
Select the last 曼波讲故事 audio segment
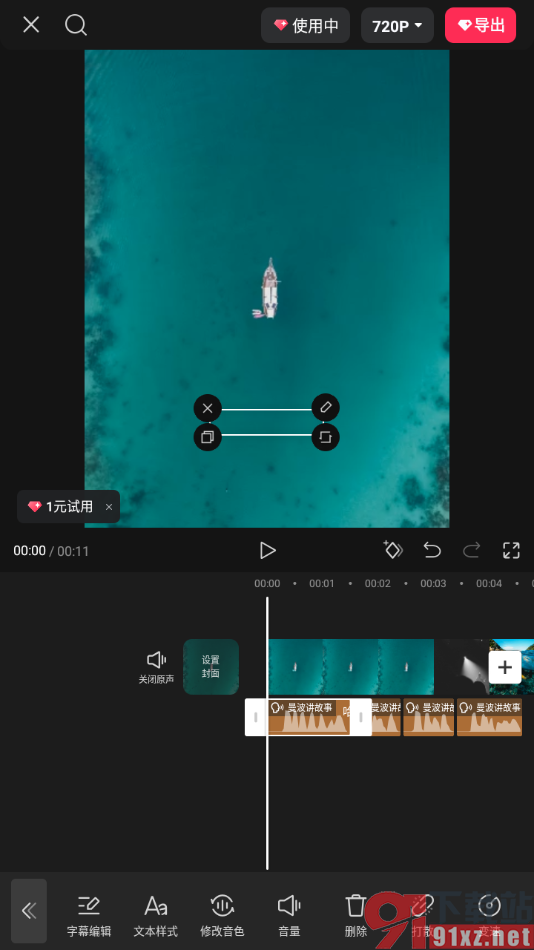490,717
